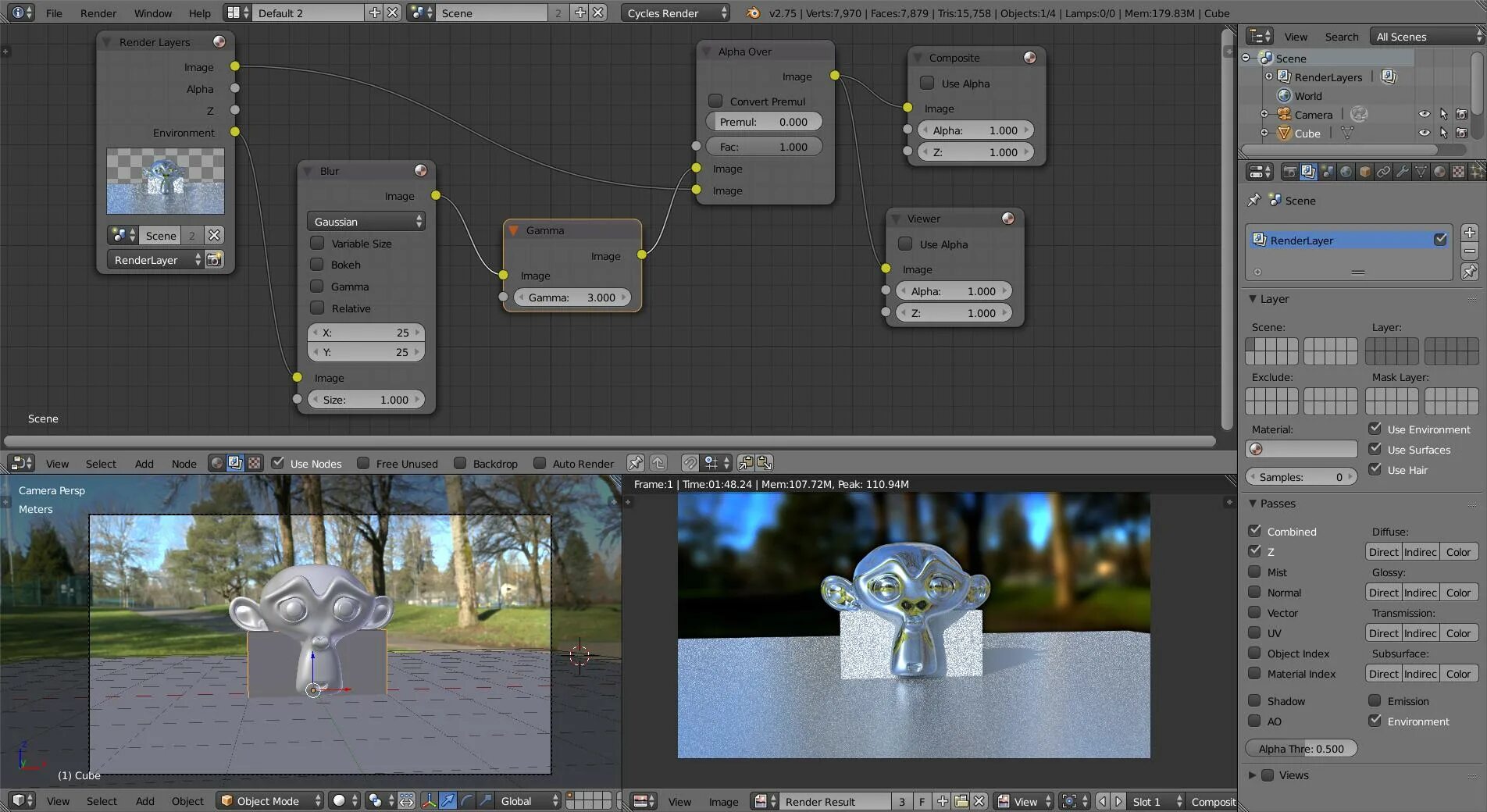Enable the Backdrop checkbox
Image resolution: width=1487 pixels, height=812 pixels.
point(460,463)
